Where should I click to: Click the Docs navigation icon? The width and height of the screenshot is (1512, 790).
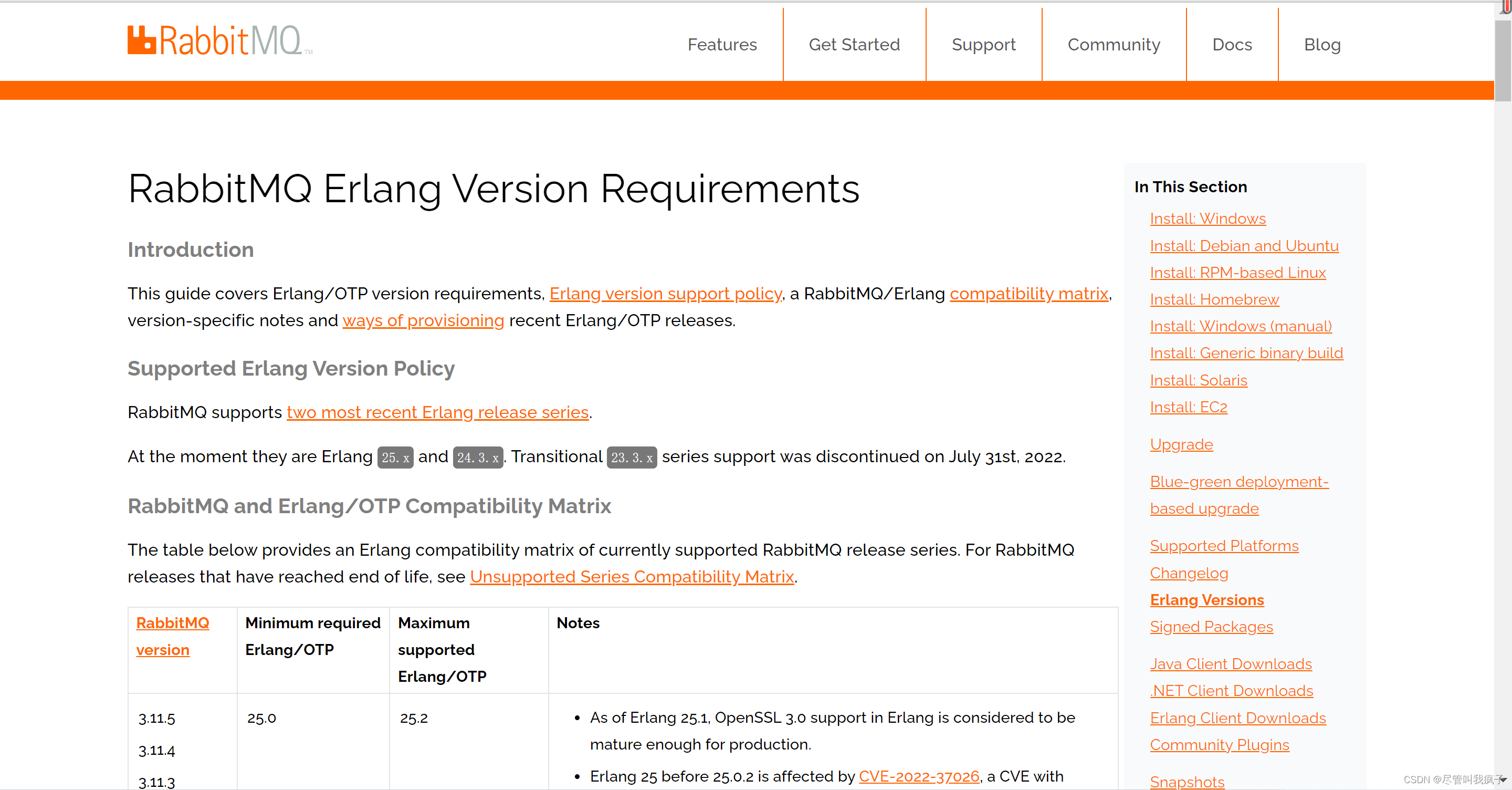click(x=1231, y=45)
